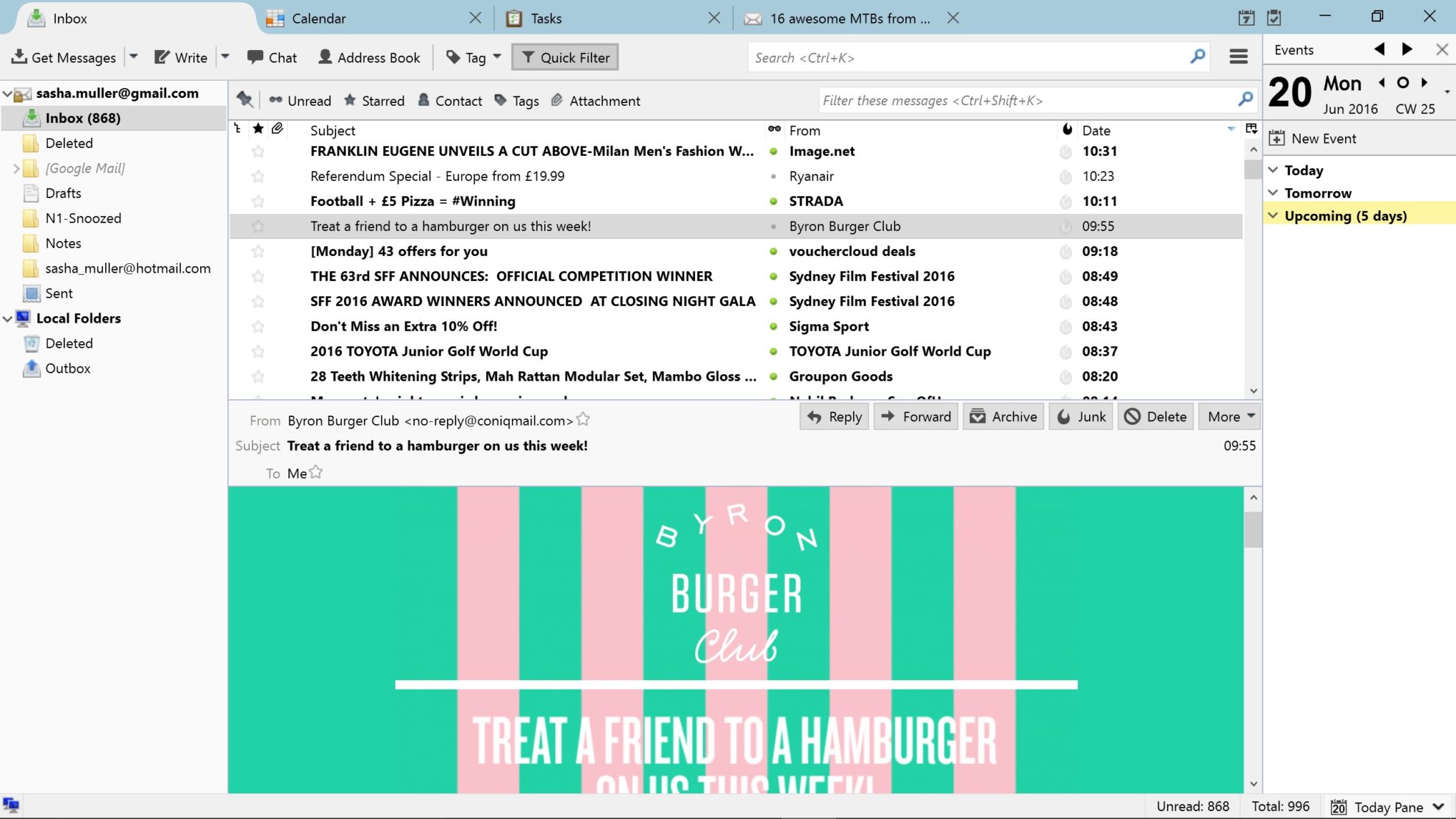The image size is (1456, 819).
Task: Collapse the Upcoming (5 days) section
Action: click(x=1274, y=215)
